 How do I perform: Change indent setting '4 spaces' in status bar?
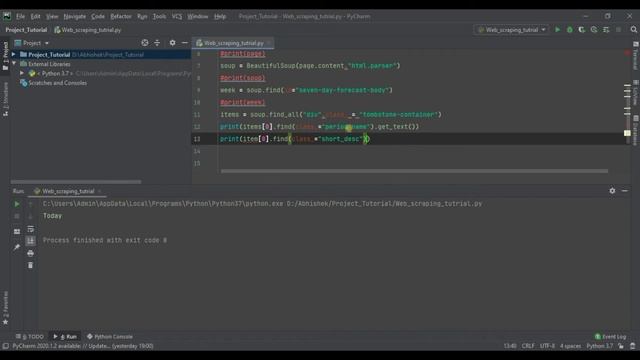point(570,346)
